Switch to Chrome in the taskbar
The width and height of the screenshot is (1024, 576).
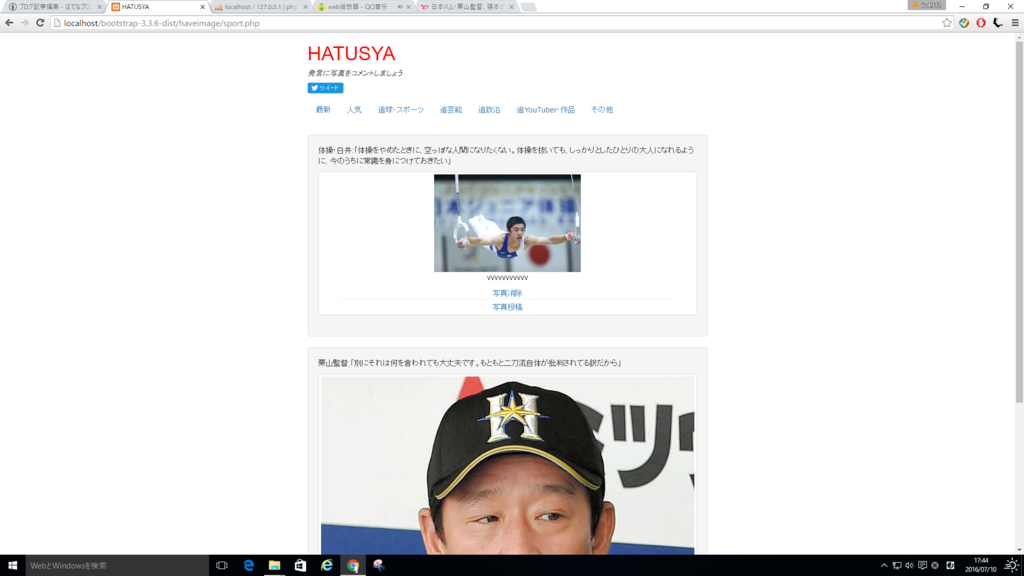coord(353,565)
